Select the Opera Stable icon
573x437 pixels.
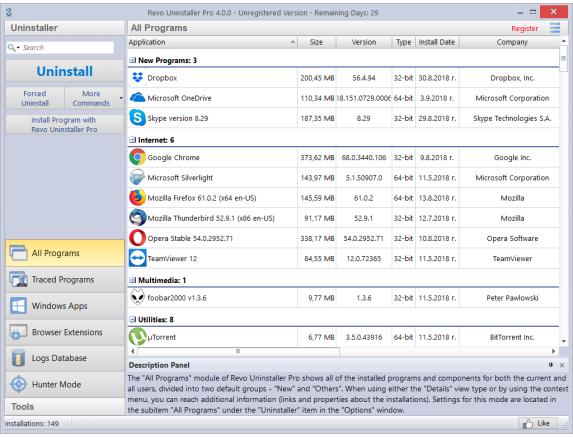pyautogui.click(x=137, y=238)
